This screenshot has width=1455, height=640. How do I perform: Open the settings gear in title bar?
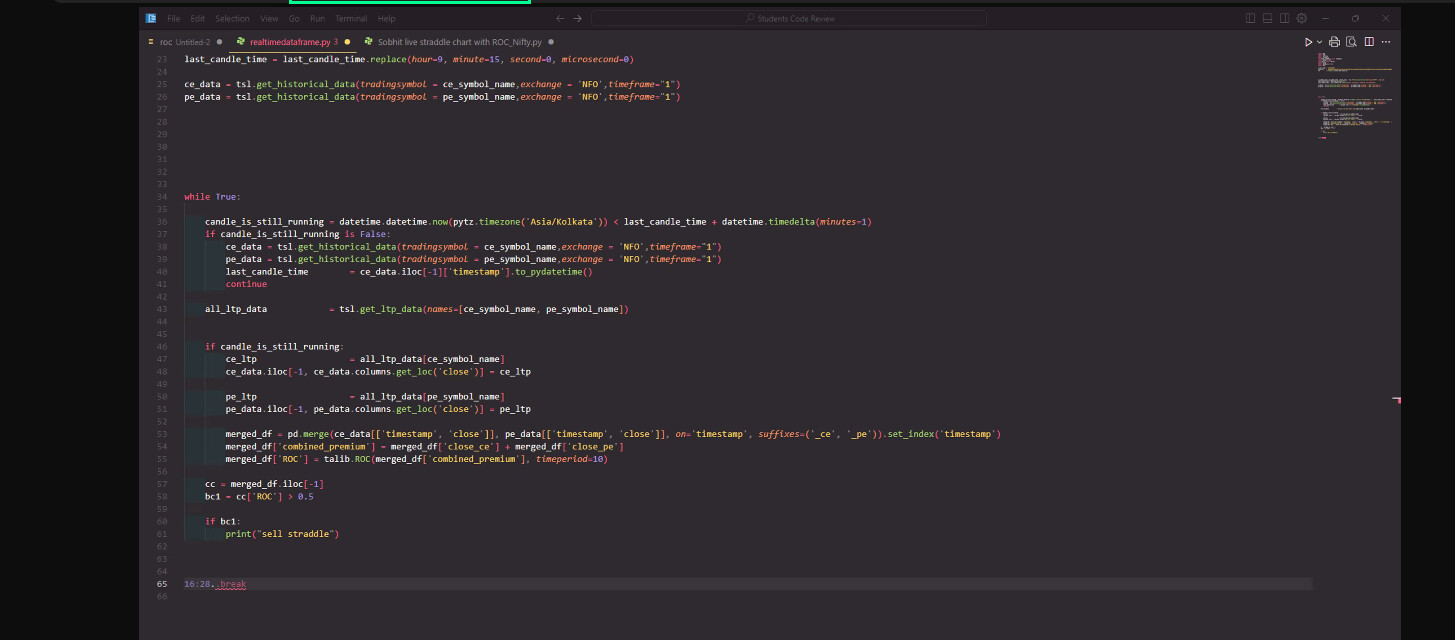pos(1301,18)
